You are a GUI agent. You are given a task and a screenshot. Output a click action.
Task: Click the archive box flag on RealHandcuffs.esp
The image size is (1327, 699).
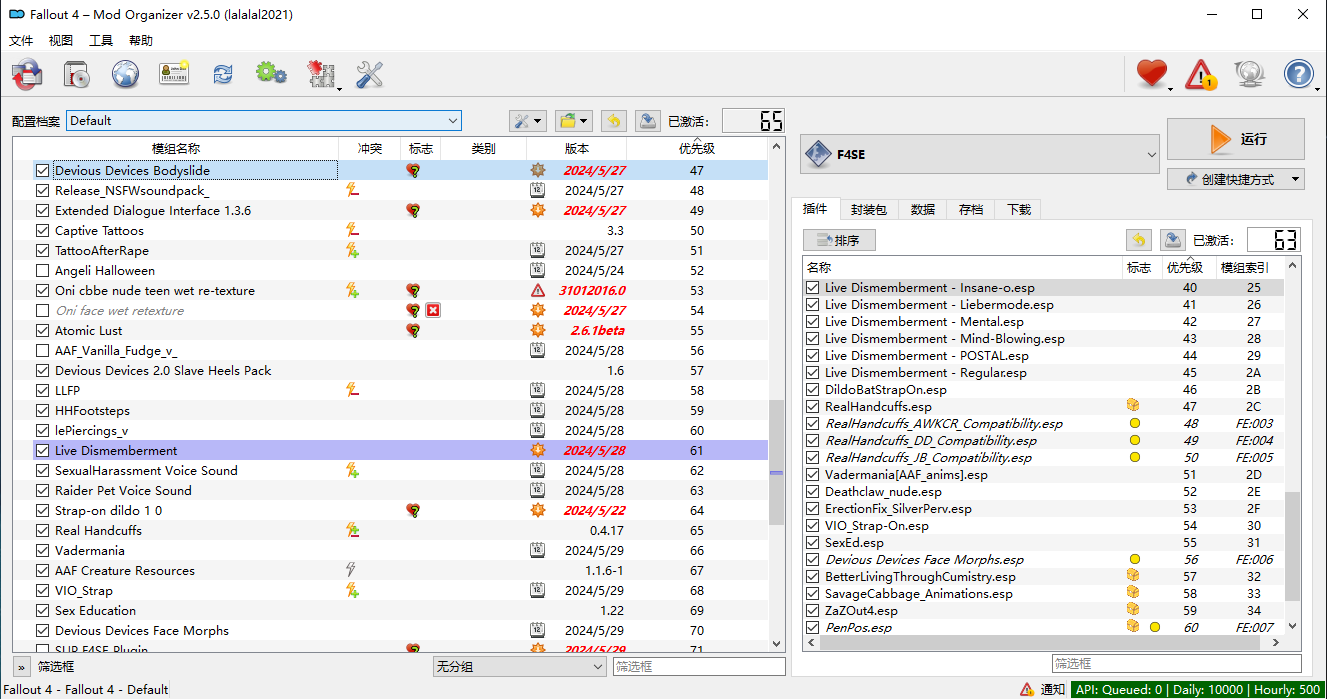(1133, 406)
